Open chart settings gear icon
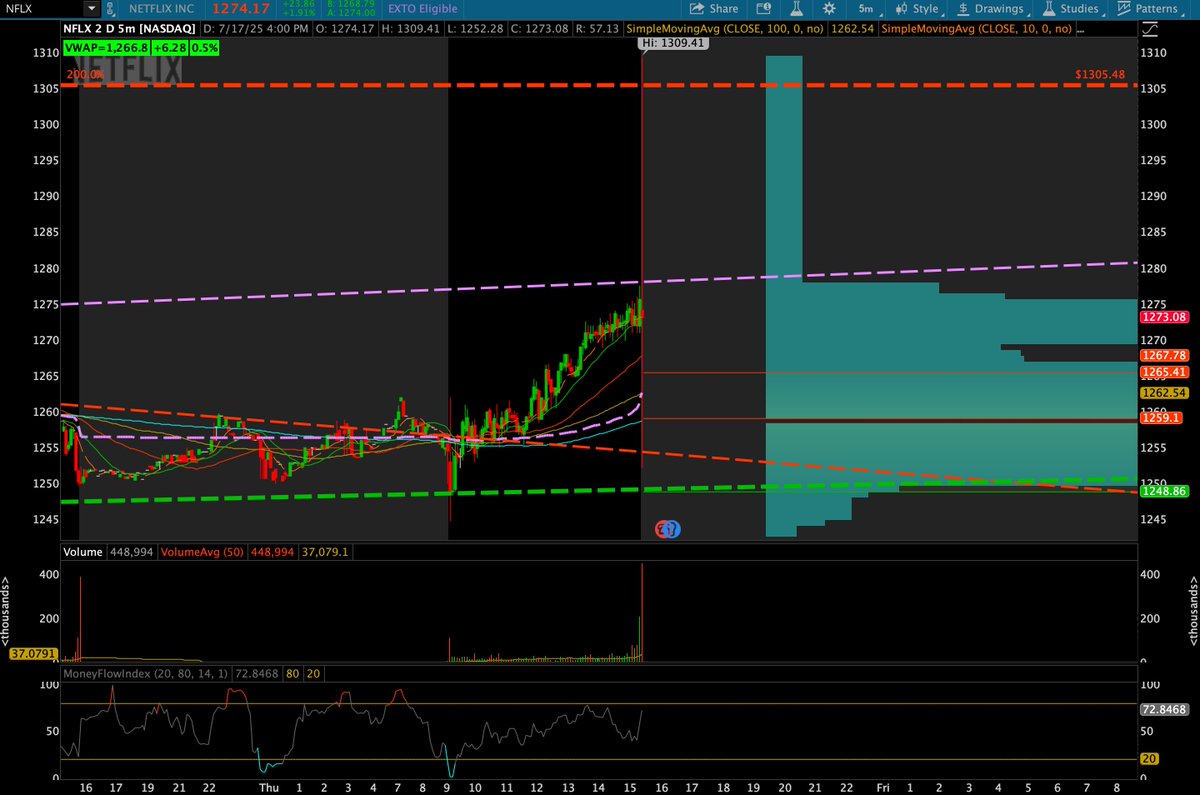The image size is (1200, 795). [829, 8]
